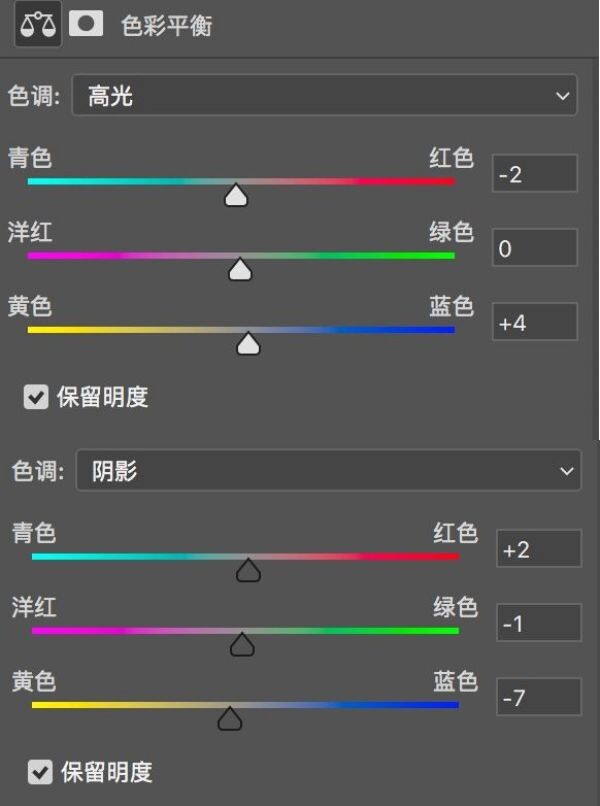Click highlights 洋红-绿色 slider handle
Image resolution: width=600 pixels, height=806 pixels.
[x=240, y=269]
